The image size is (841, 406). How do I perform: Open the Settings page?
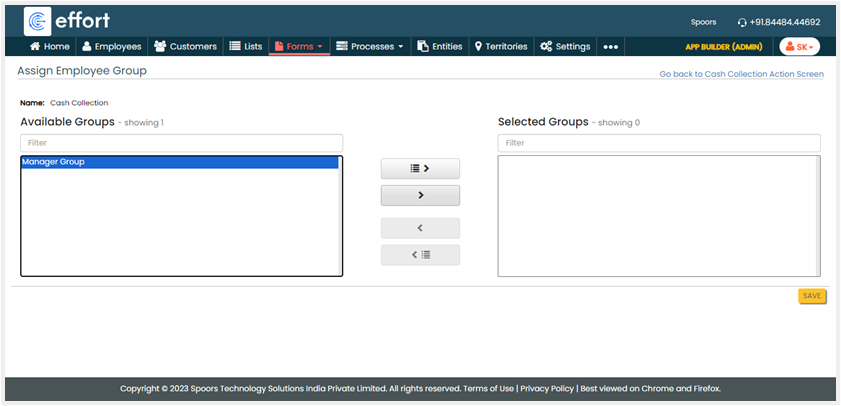(565, 46)
